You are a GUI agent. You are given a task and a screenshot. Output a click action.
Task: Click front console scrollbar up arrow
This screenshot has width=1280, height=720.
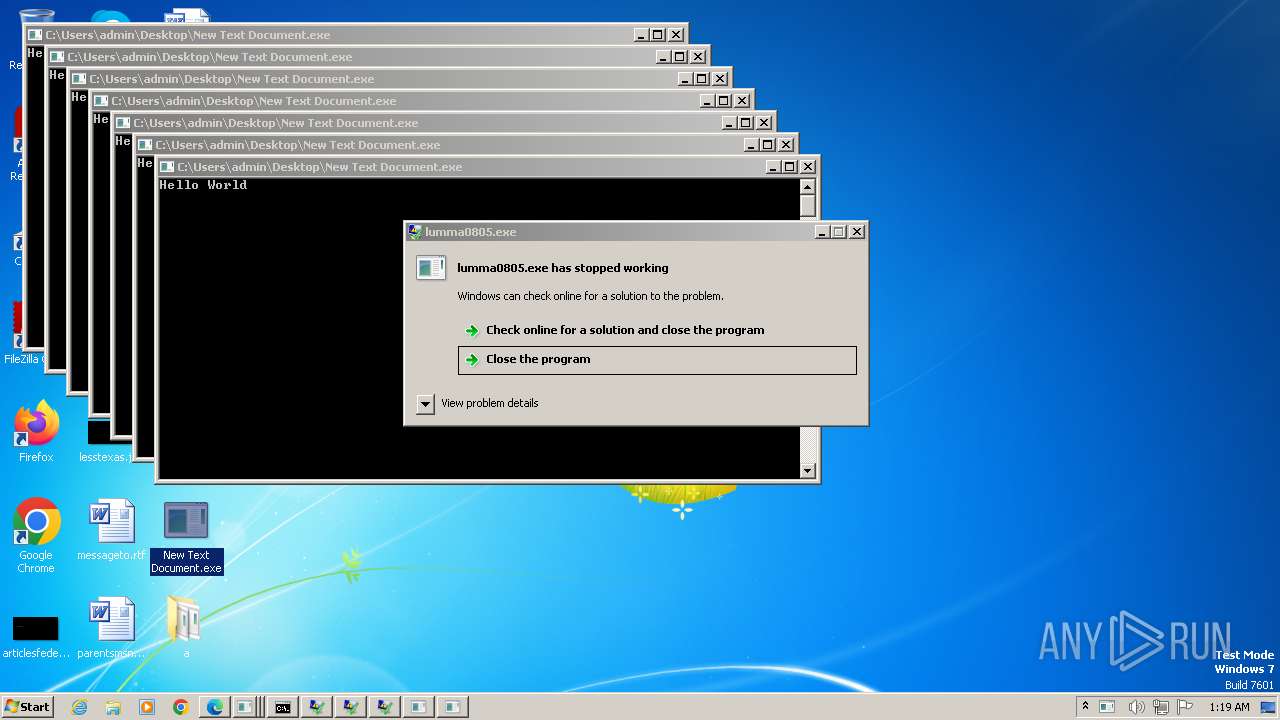(808, 187)
